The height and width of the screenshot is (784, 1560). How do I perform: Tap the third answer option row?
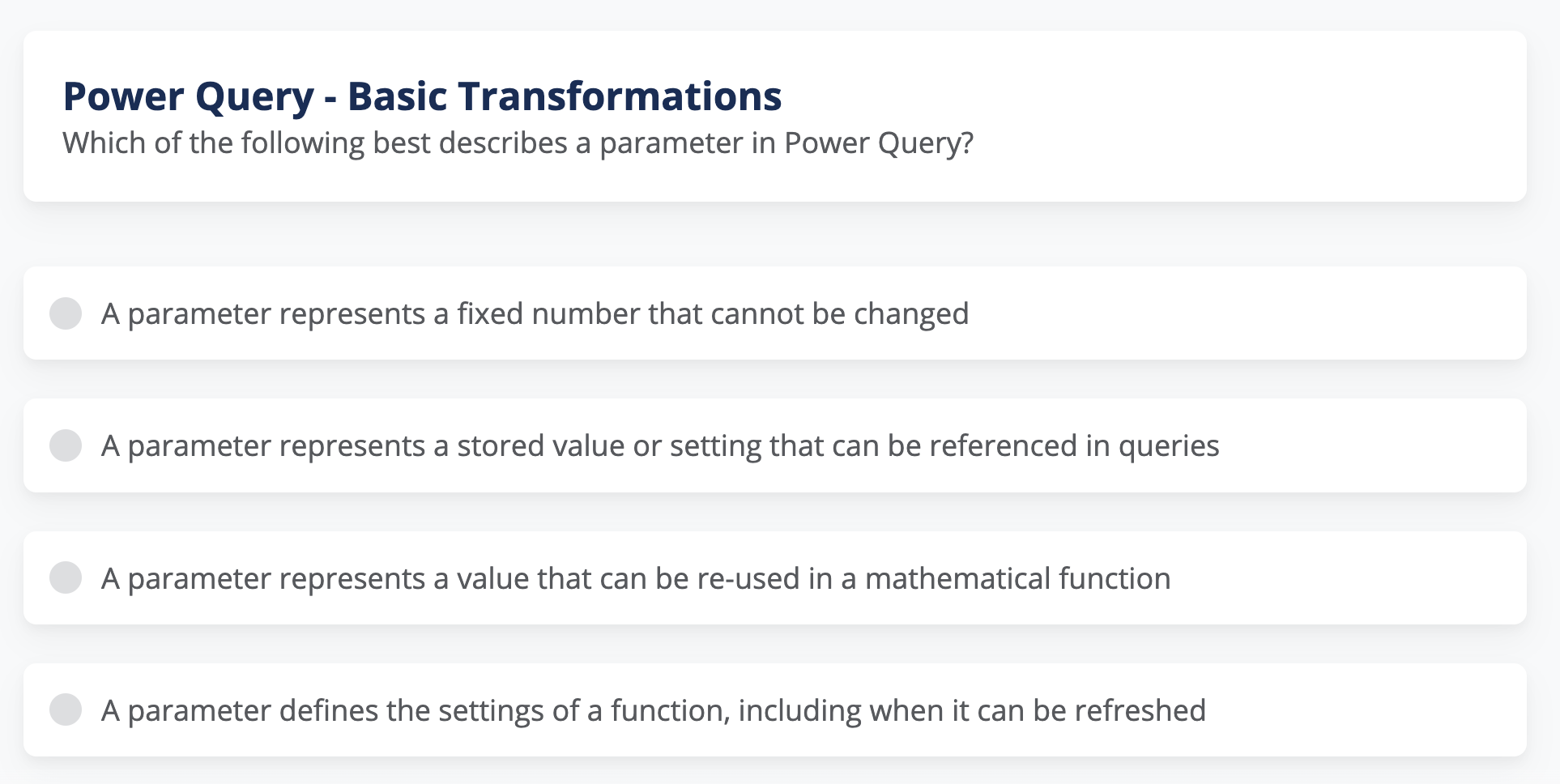pyautogui.click(x=780, y=577)
